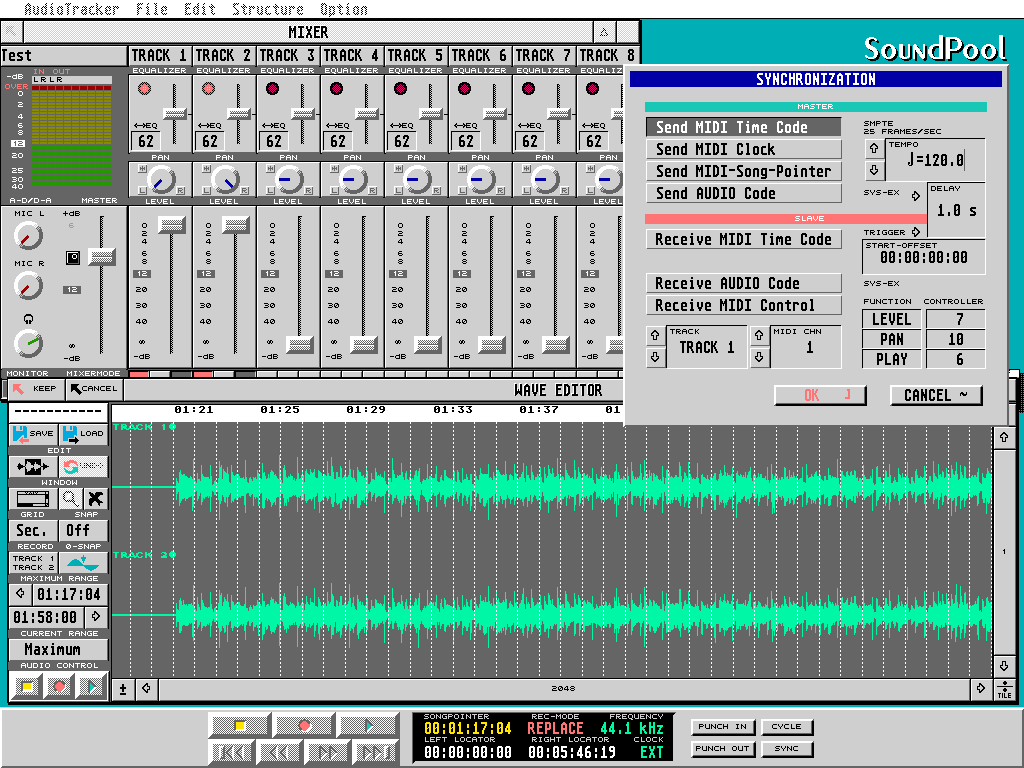Enable Send MIDI Clock
The width and height of the screenshot is (1024, 768).
744,150
